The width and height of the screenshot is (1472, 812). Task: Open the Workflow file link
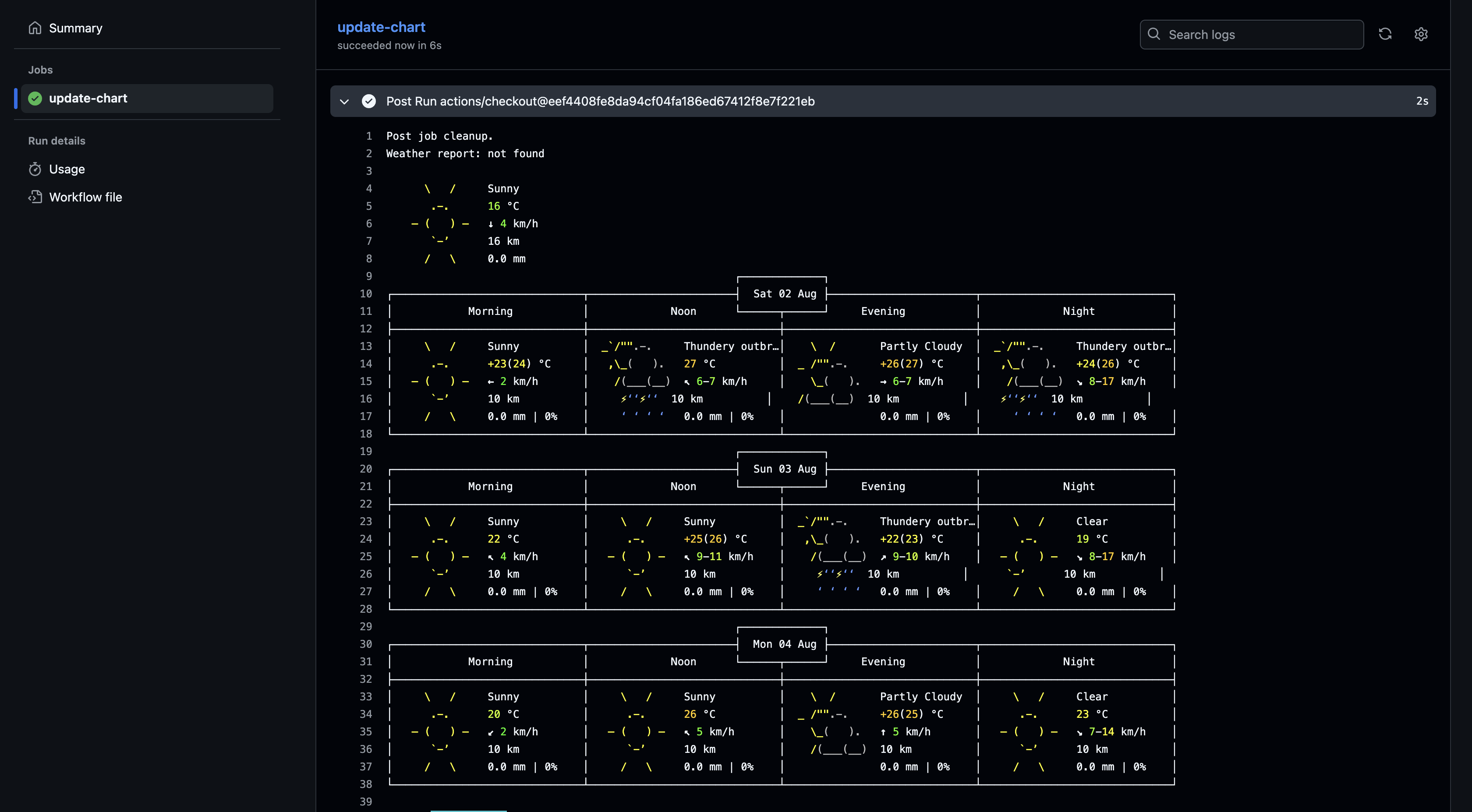pyautogui.click(x=85, y=197)
